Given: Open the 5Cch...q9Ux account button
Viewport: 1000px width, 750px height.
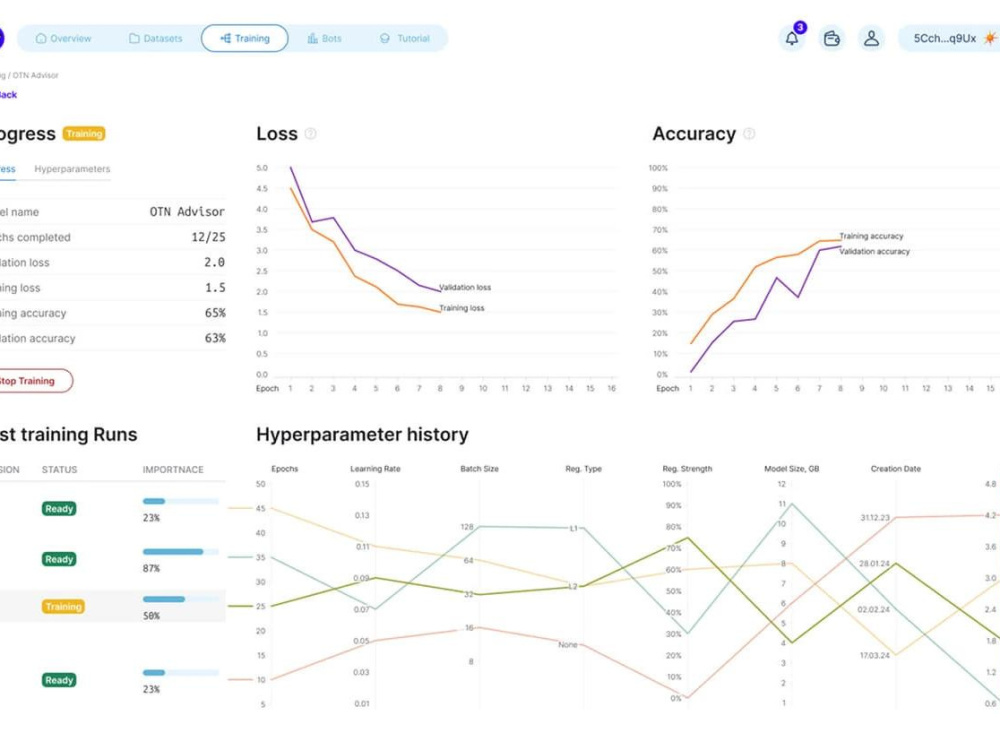Looking at the screenshot, I should click(x=949, y=38).
